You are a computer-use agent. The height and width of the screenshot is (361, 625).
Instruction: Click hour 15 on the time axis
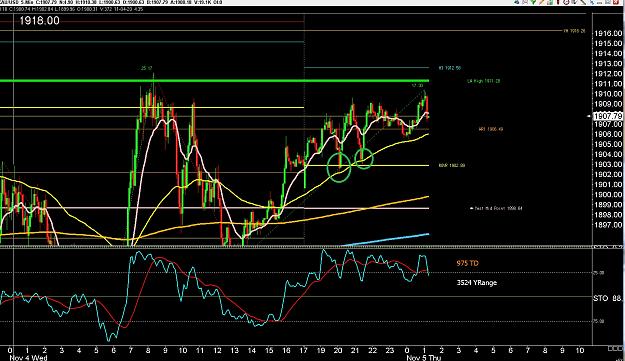pyautogui.click(x=269, y=351)
